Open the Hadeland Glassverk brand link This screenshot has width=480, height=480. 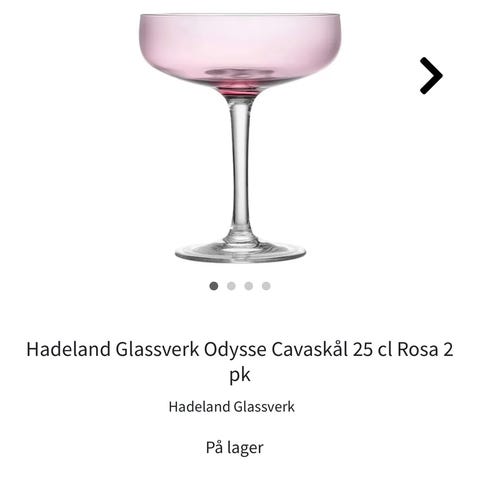(232, 407)
